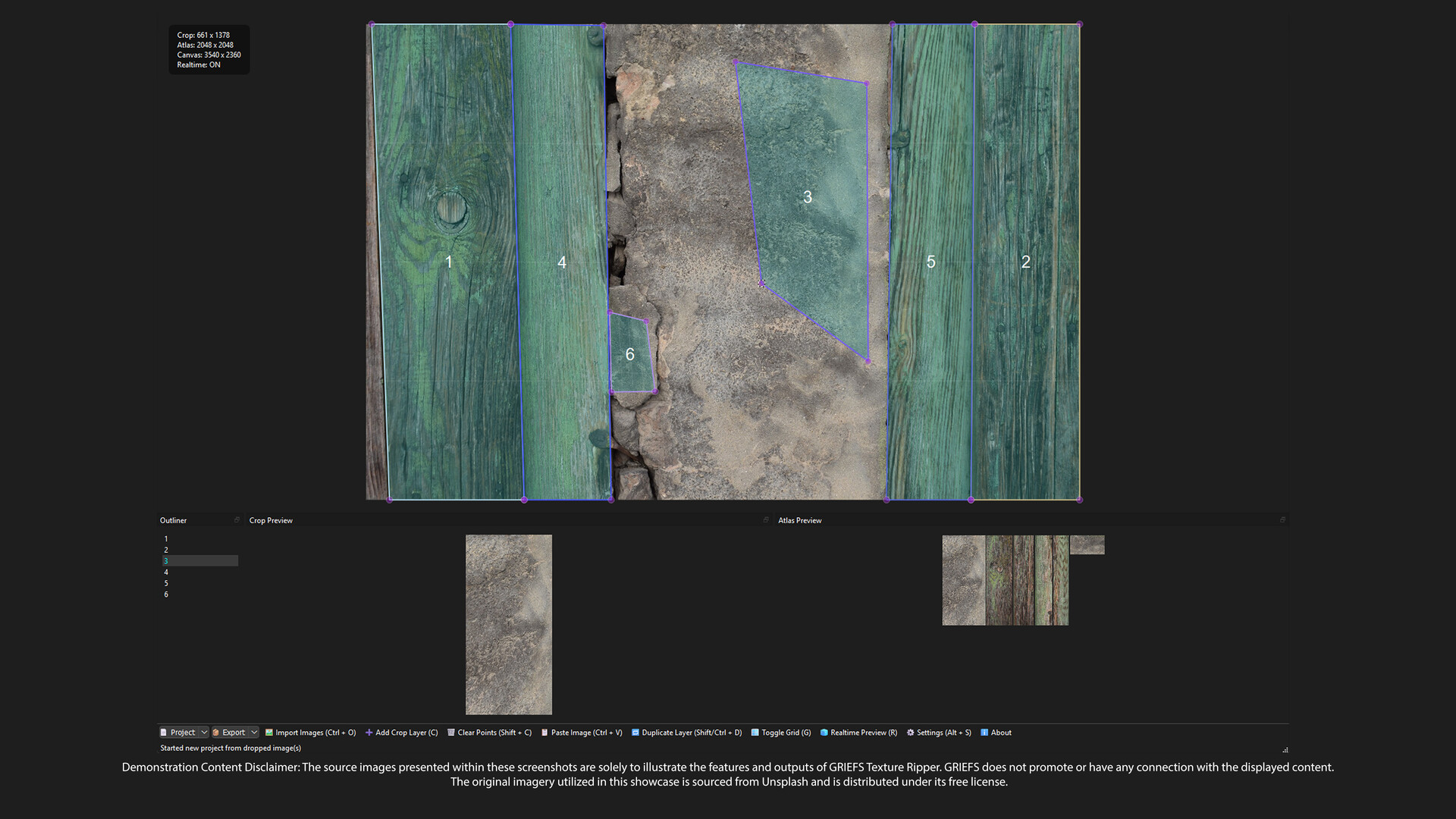
Task: Undock the Atlas Preview panel
Action: [1282, 520]
